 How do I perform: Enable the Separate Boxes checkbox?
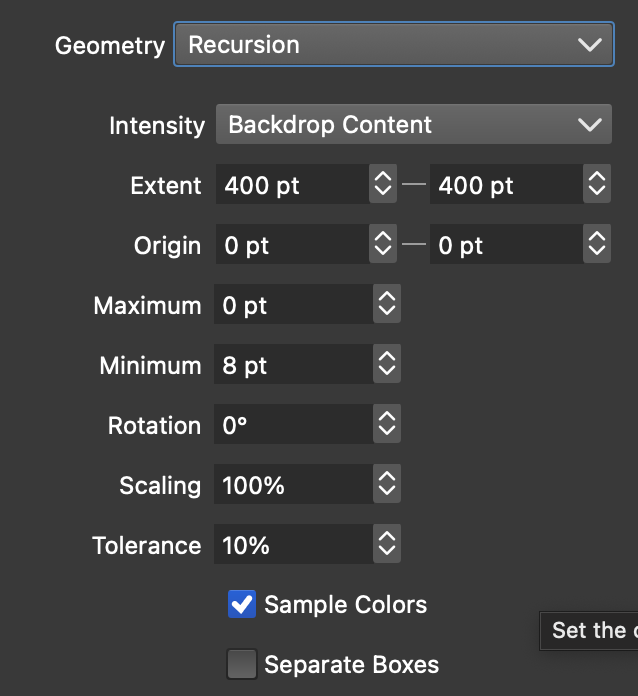click(242, 664)
